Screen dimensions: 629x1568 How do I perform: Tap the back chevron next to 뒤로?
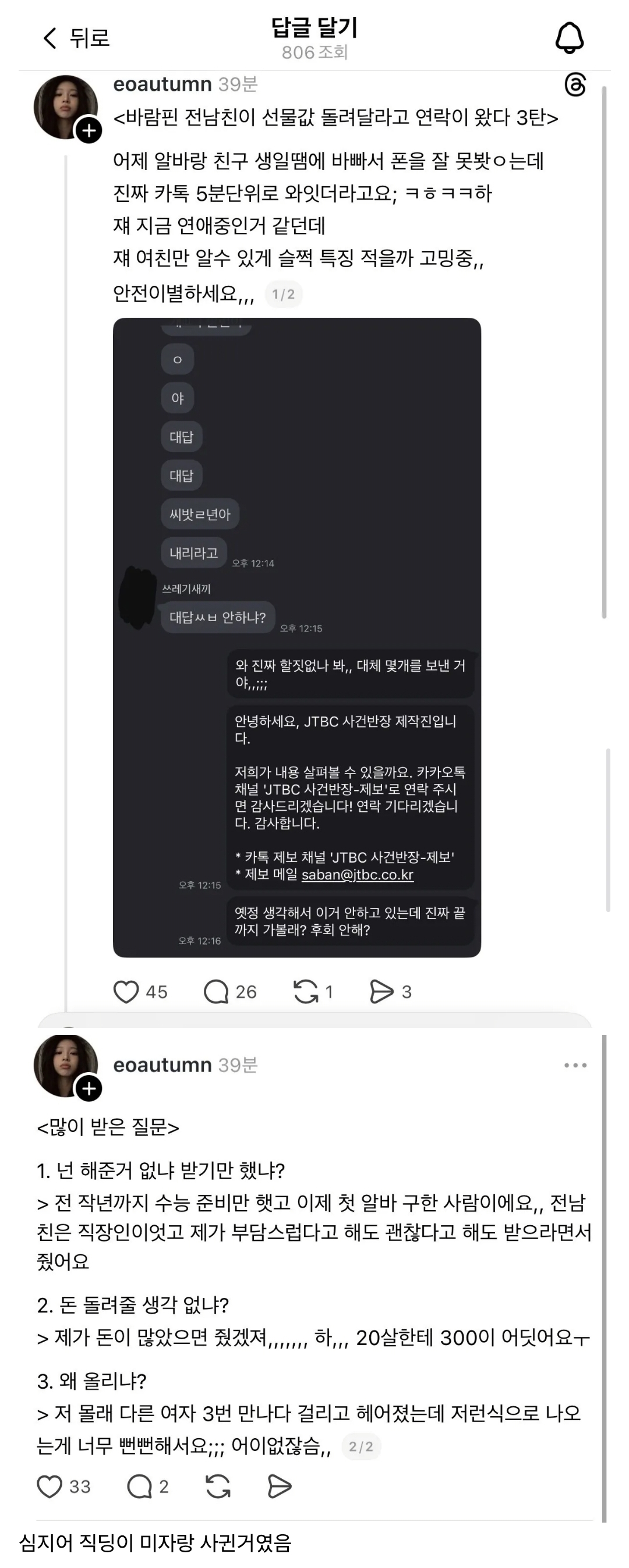pyautogui.click(x=50, y=38)
